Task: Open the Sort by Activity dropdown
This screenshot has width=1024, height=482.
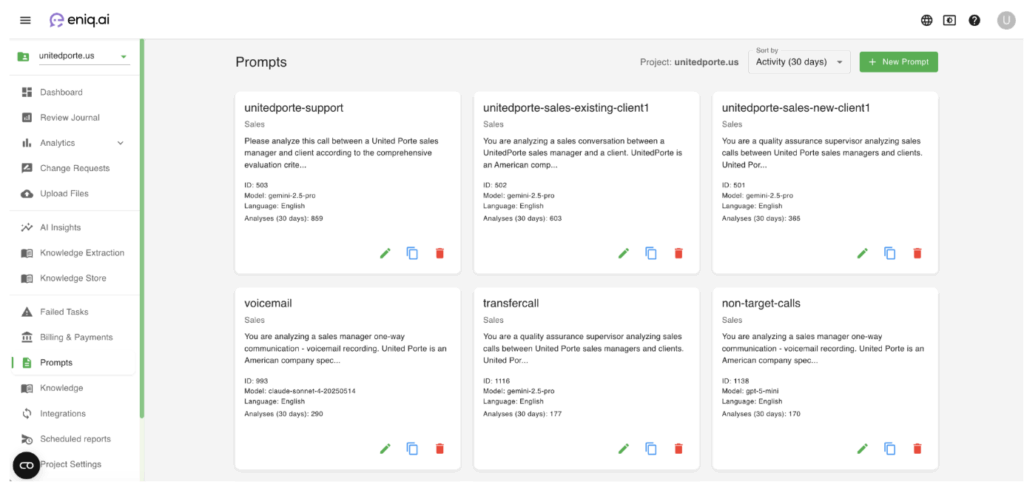Action: pos(799,62)
